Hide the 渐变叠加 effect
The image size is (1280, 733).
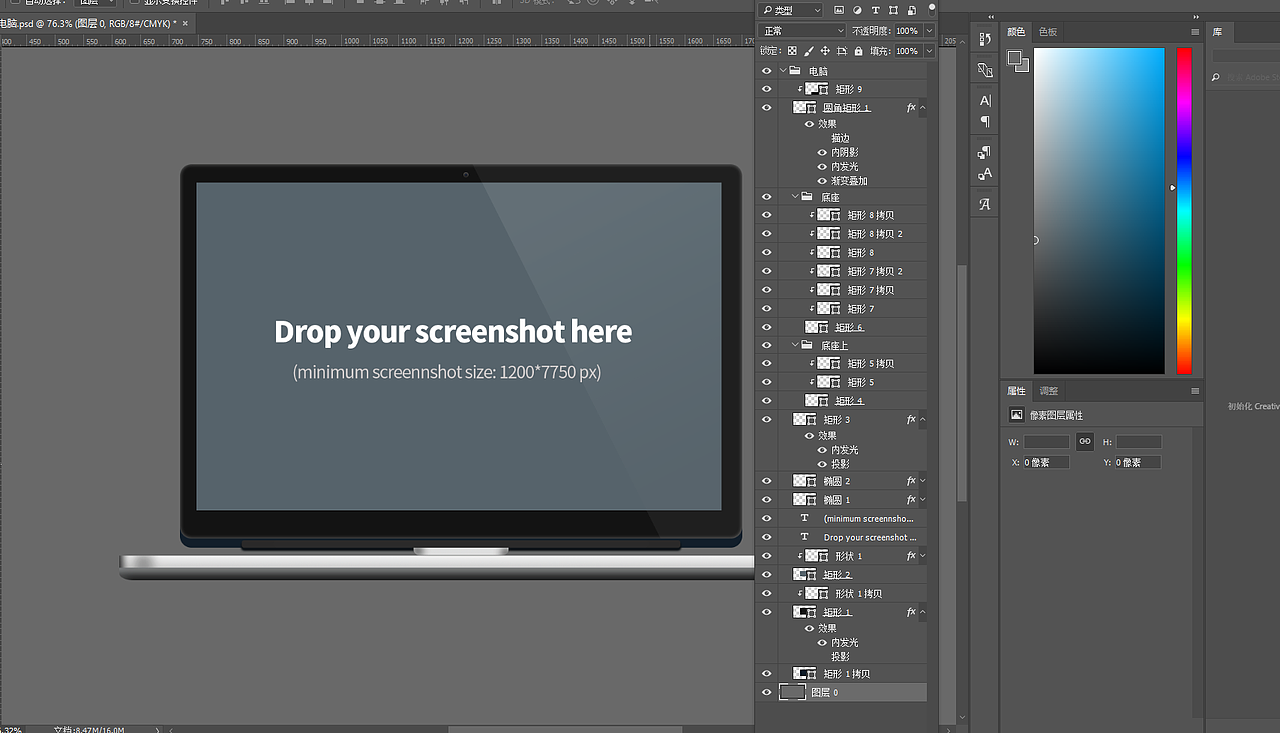click(x=823, y=181)
